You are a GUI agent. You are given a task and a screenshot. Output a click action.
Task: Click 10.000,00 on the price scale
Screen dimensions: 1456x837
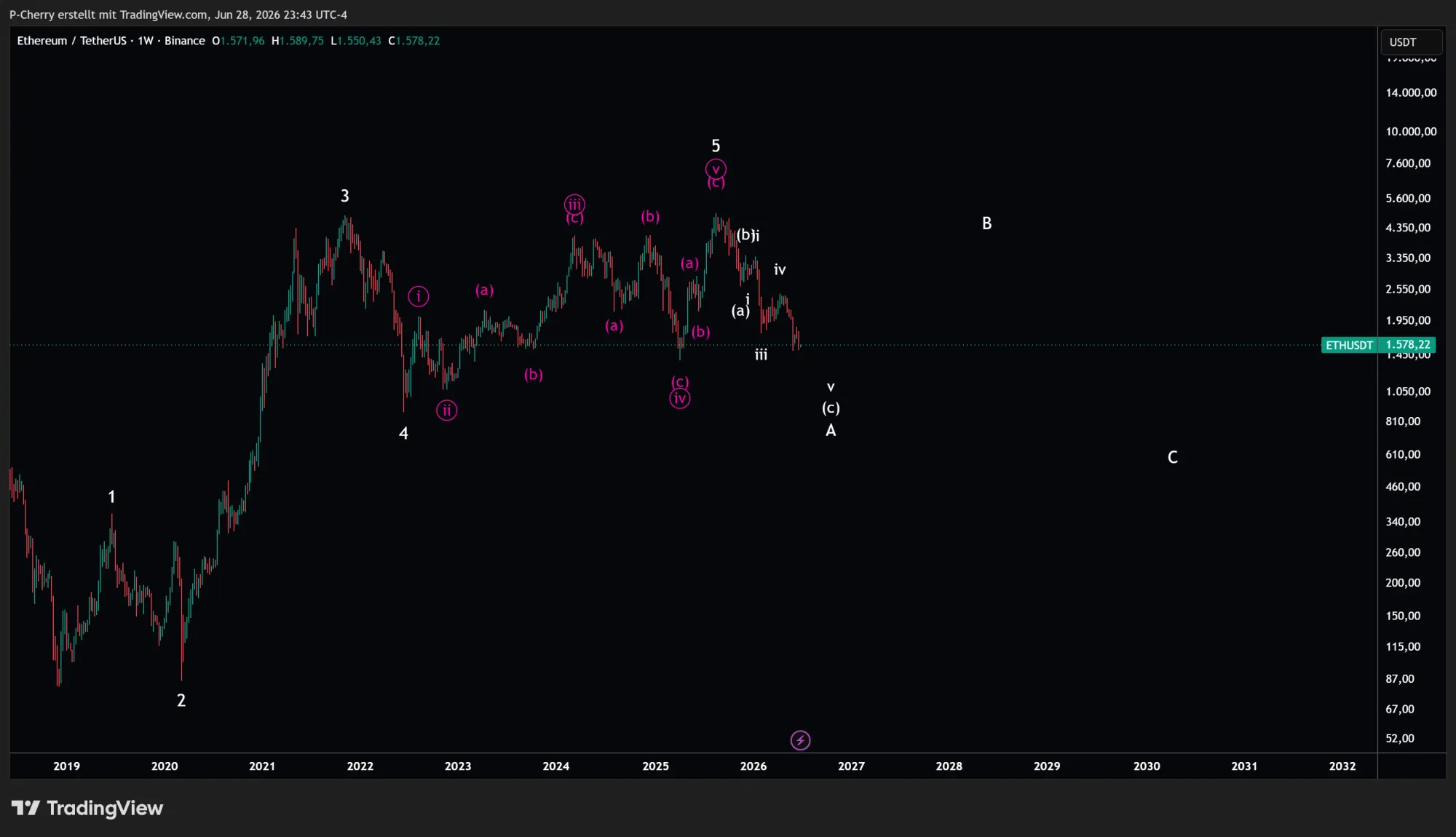tap(1411, 132)
